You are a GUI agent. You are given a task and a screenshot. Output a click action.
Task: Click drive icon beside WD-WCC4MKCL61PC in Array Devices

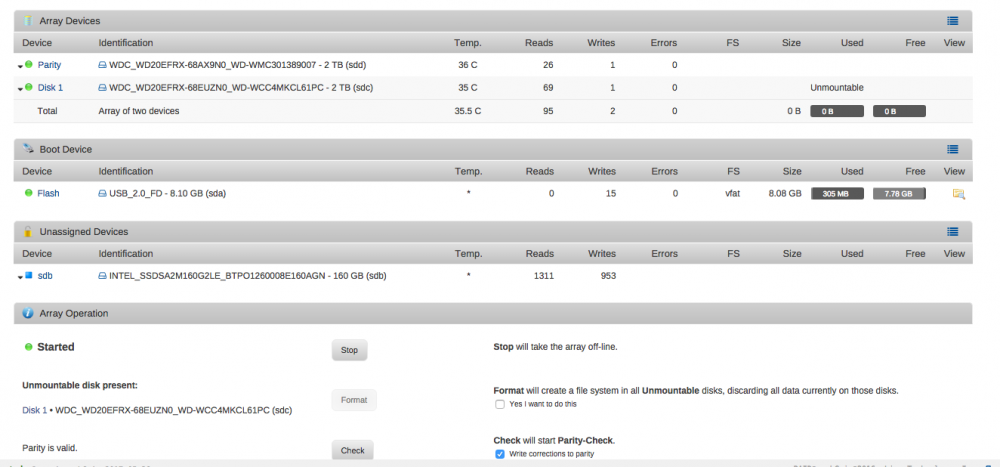pyautogui.click(x=102, y=88)
